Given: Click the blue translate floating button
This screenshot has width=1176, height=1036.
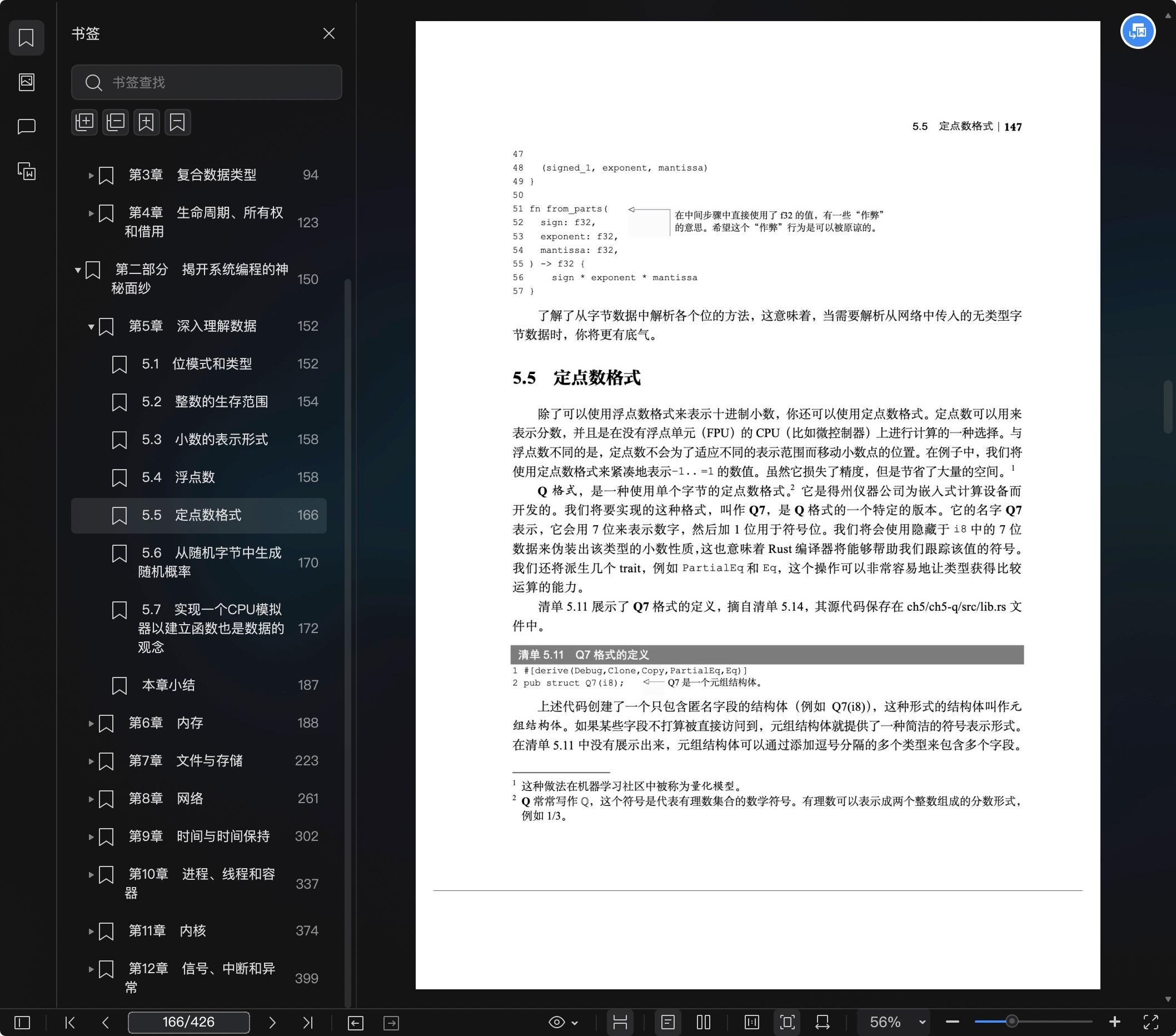Looking at the screenshot, I should [1138, 31].
